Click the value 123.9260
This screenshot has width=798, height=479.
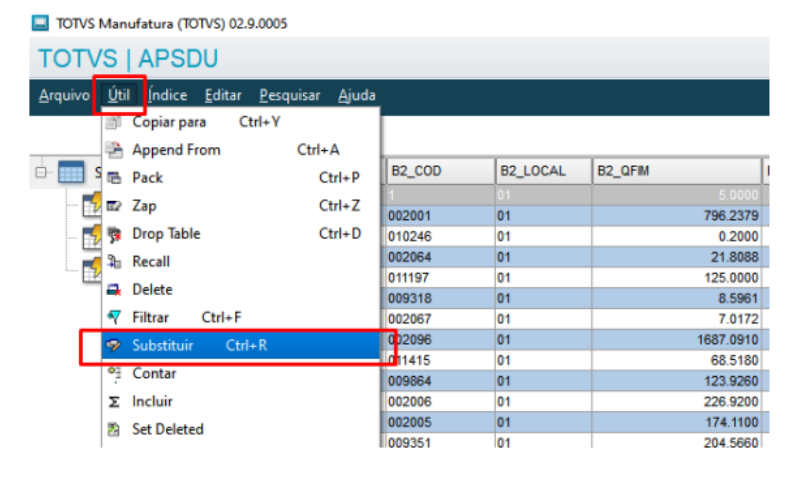click(x=731, y=381)
